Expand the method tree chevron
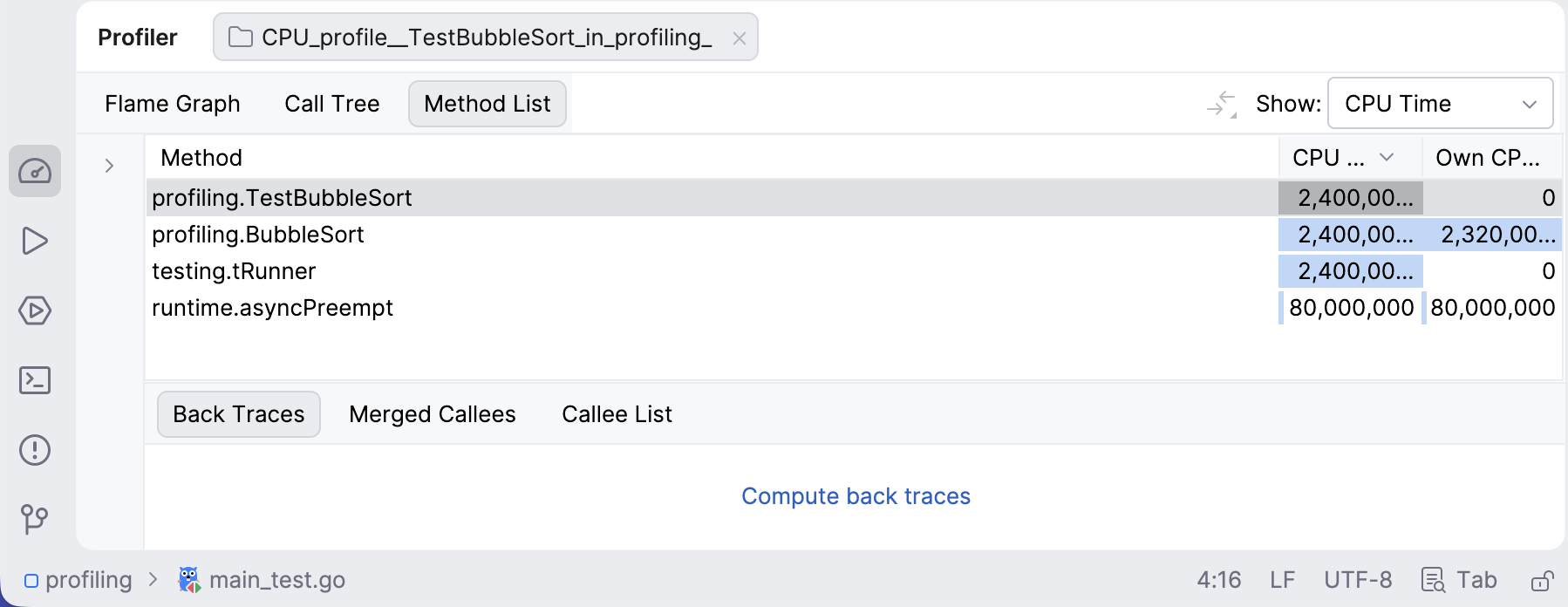Screen dimensions: 1568x607 109,165
